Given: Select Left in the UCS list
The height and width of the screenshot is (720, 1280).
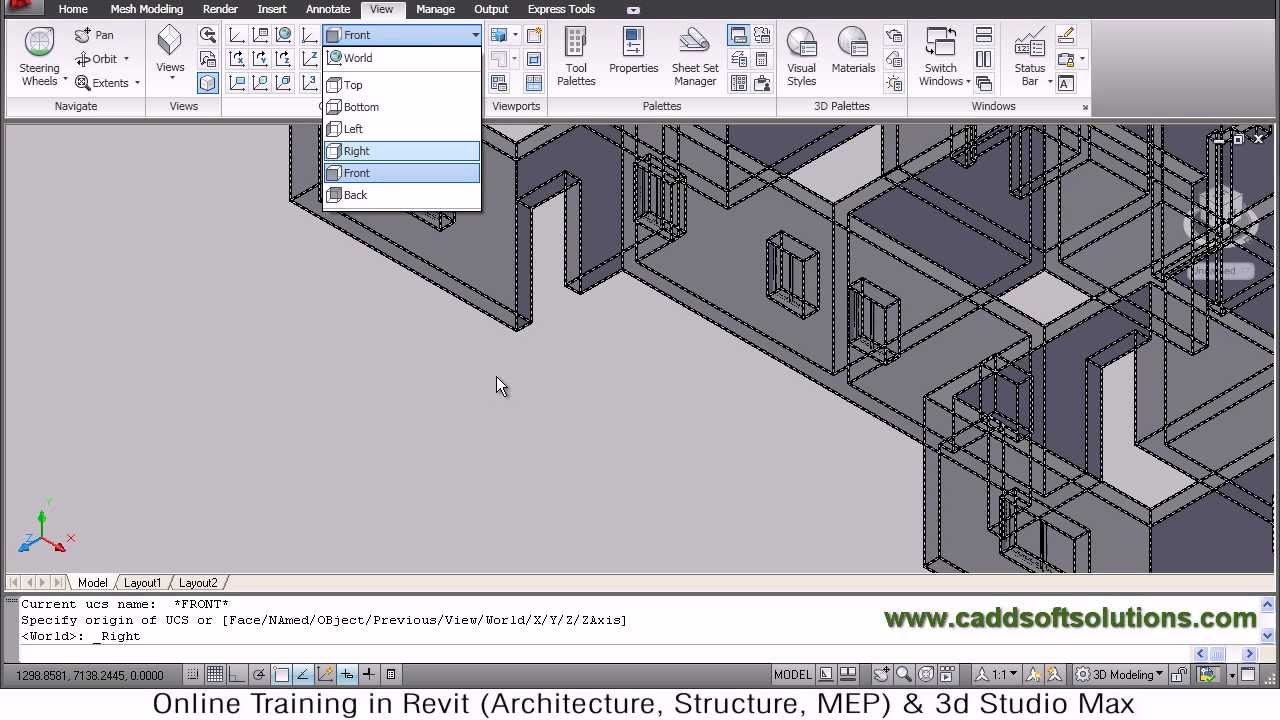Looking at the screenshot, I should [x=402, y=129].
